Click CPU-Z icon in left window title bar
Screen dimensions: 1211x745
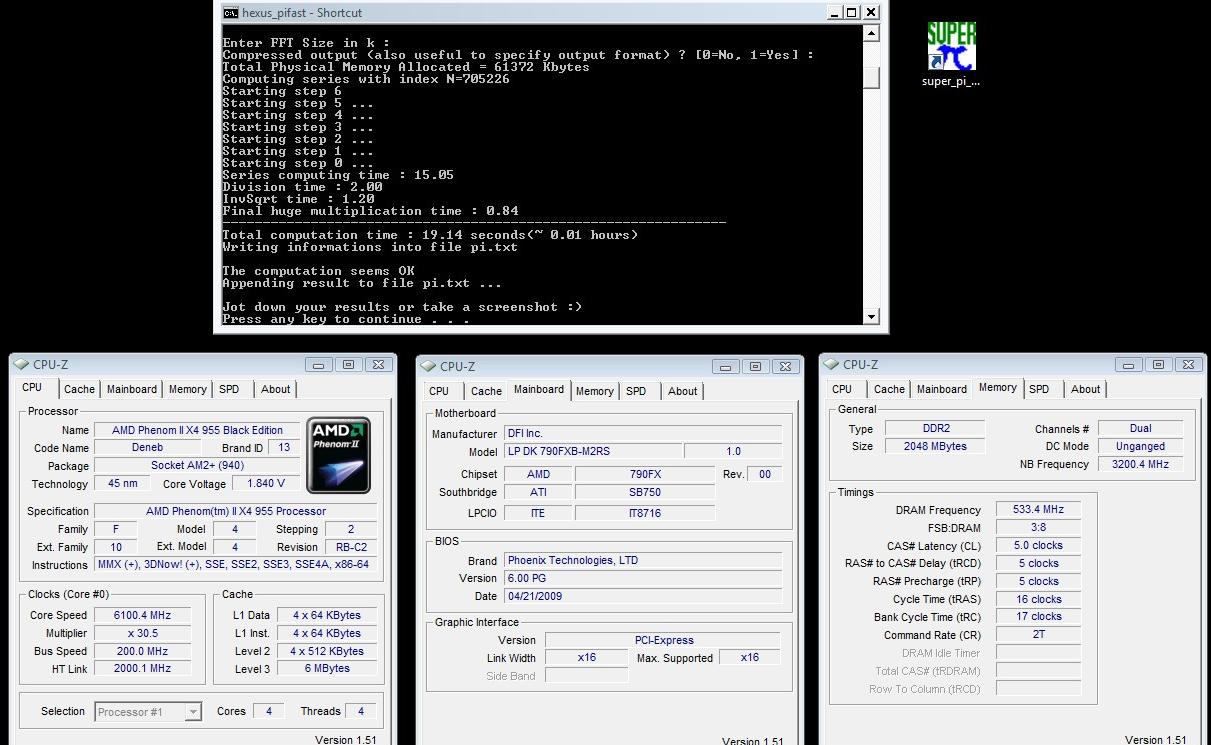(23, 365)
